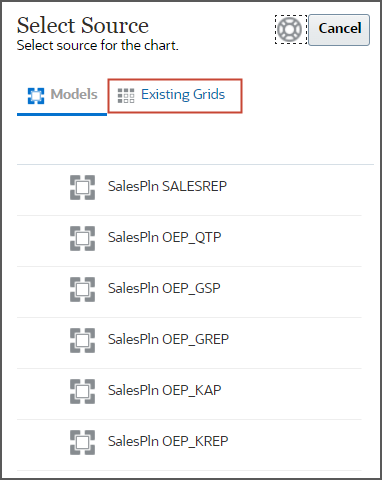Click the SalesPln OEP_KREP model icon

(82, 442)
